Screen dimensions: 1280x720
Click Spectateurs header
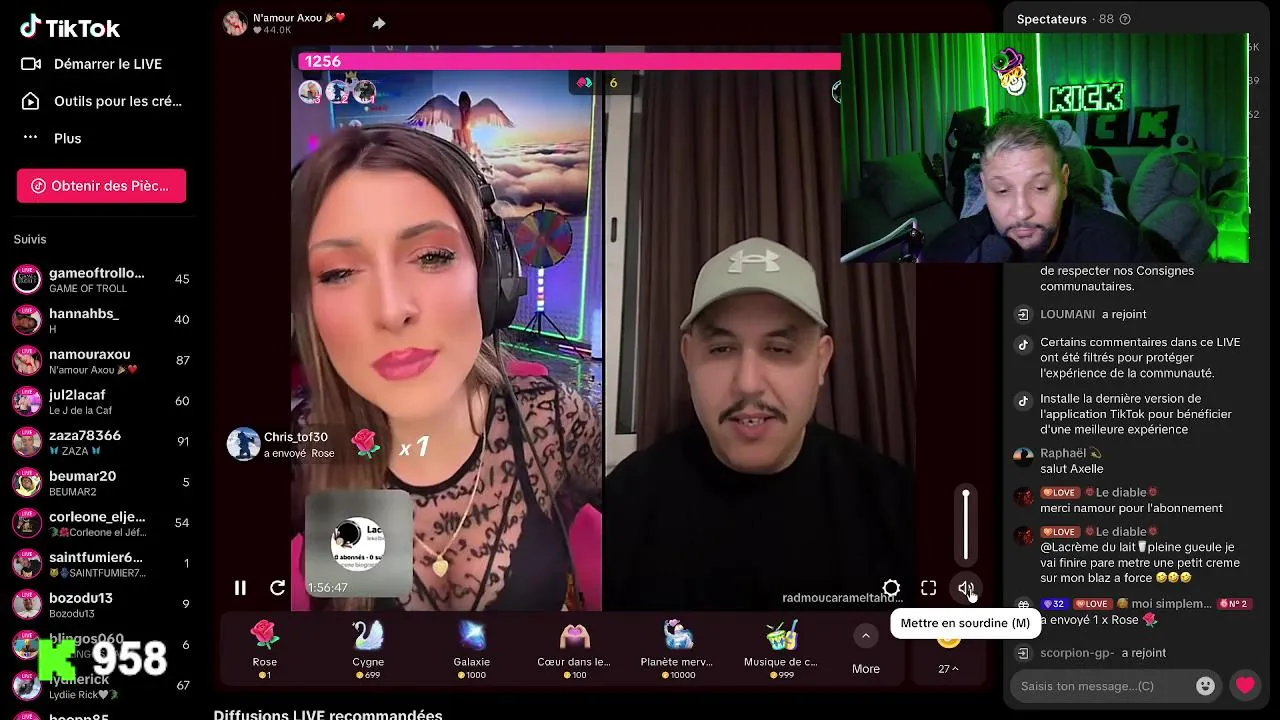pos(1051,19)
